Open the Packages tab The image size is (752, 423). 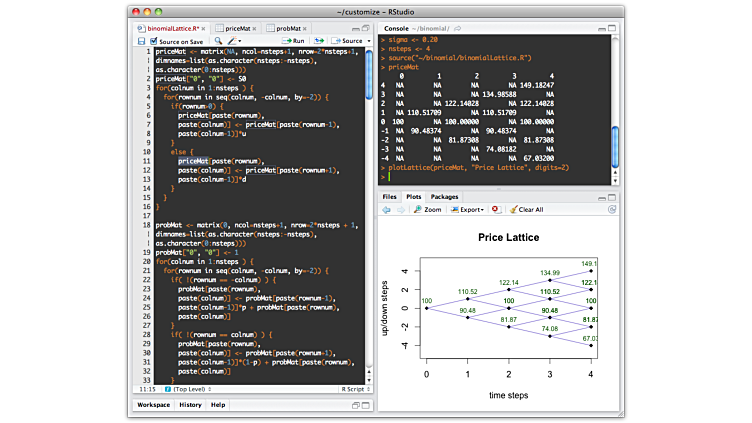(x=445, y=197)
